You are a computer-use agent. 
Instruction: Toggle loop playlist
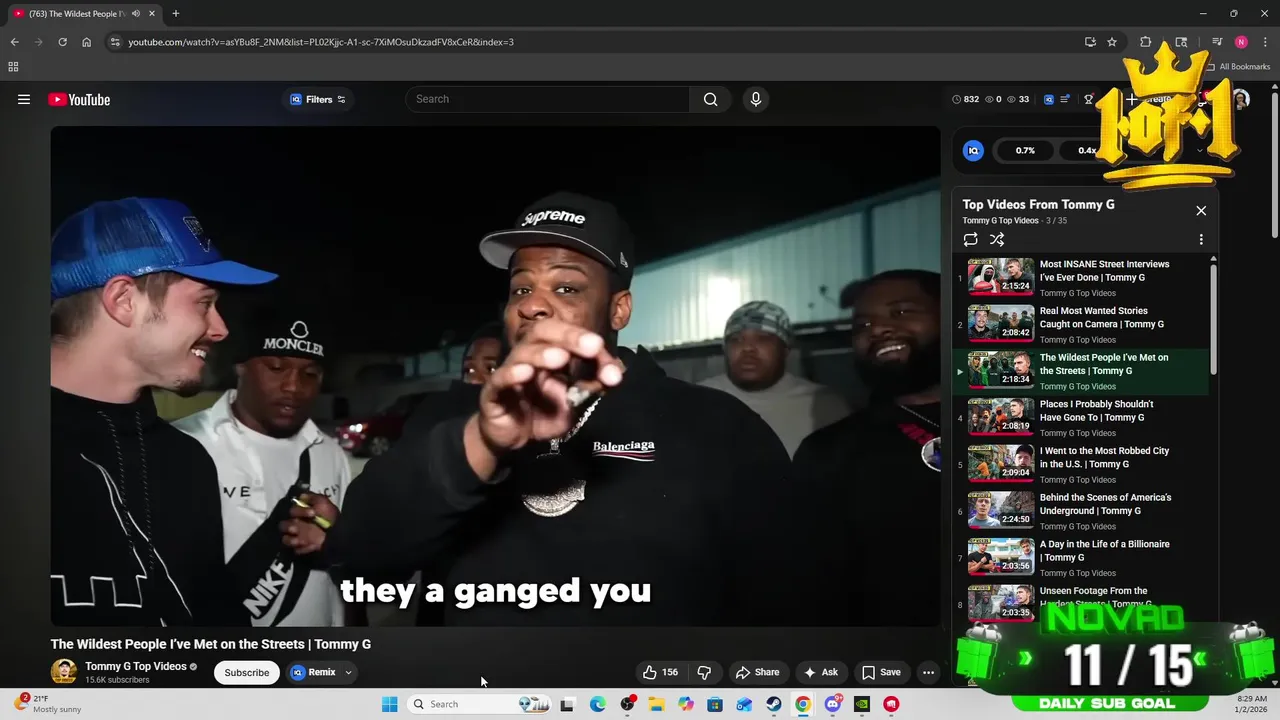click(970, 239)
